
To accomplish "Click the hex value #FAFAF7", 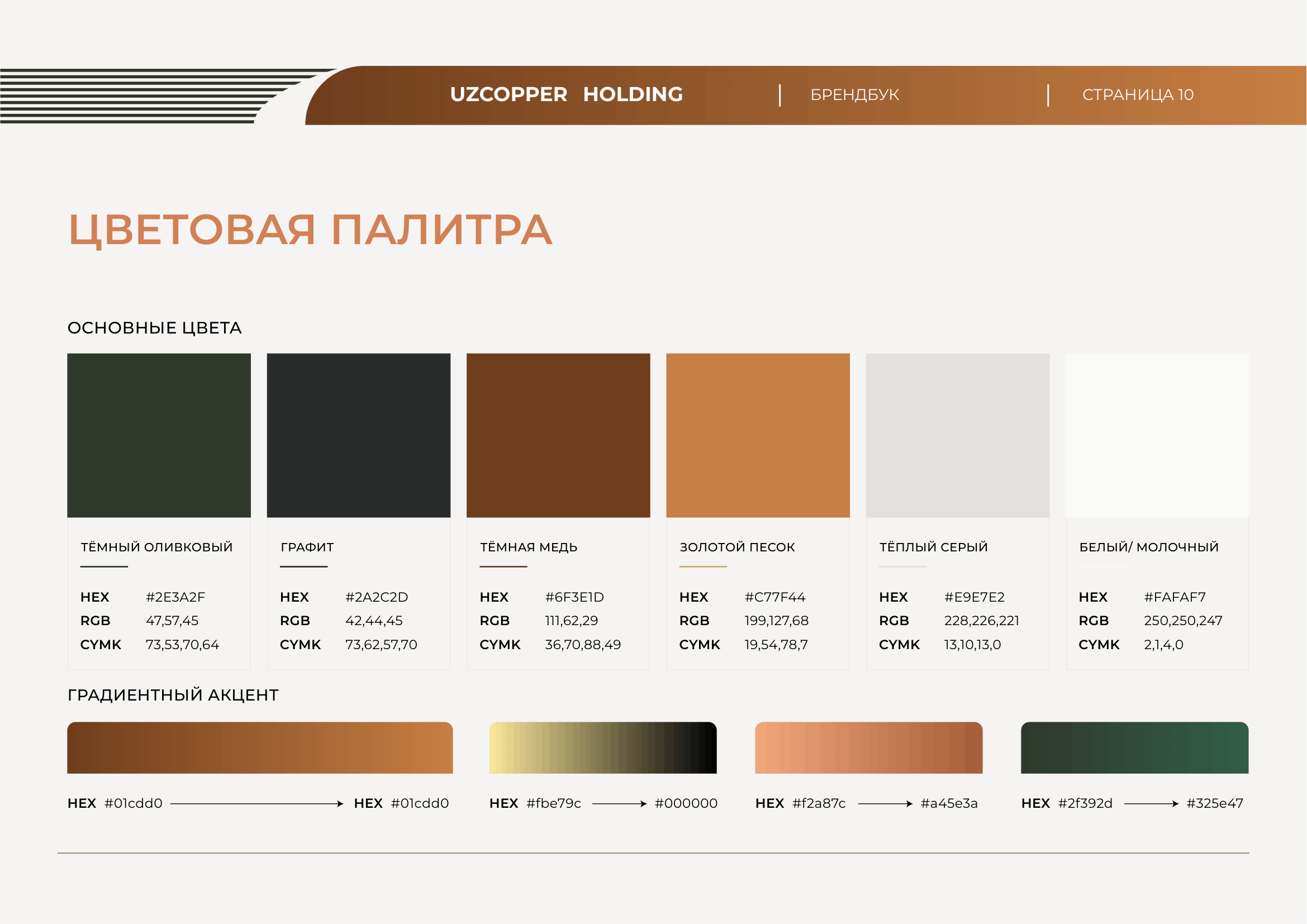I will 1176,597.
